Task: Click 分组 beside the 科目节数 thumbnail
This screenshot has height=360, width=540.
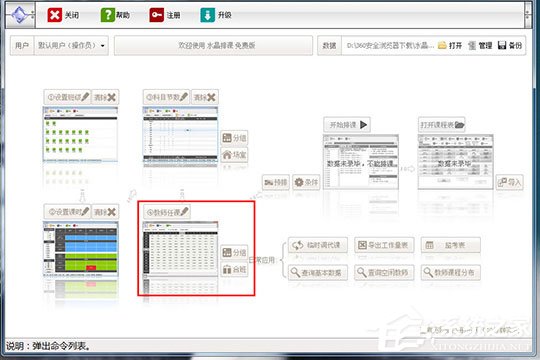Action: click(x=234, y=138)
